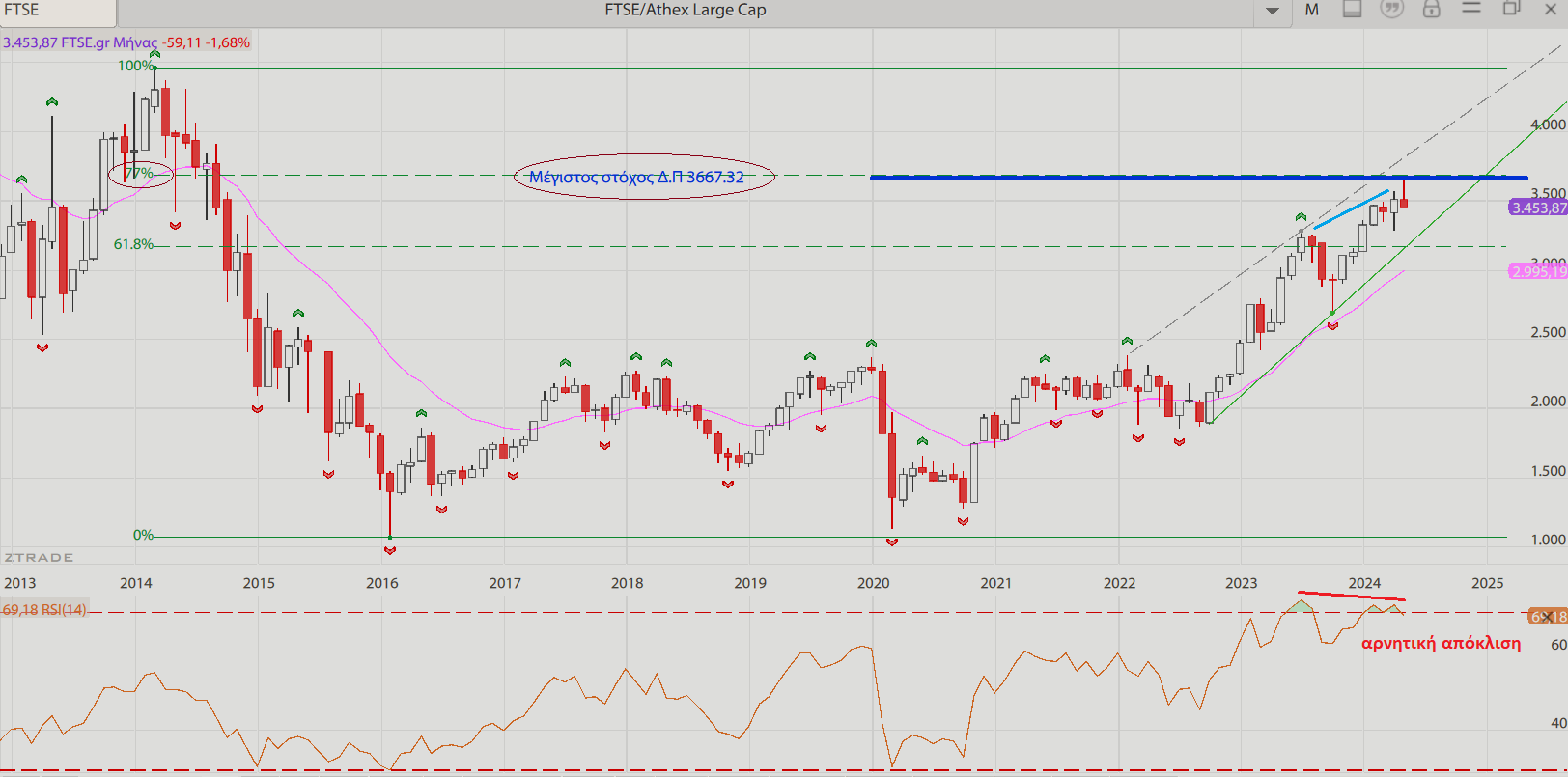Toggle the padlock lock icon
Image resolution: width=1568 pixels, height=777 pixels.
pyautogui.click(x=1432, y=9)
